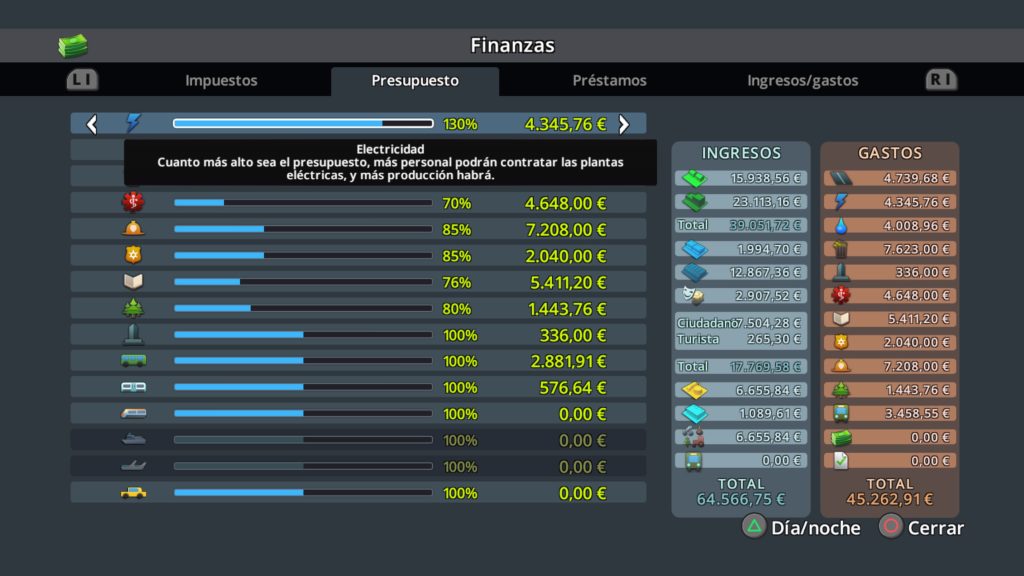Open the Préstamos tab
This screenshot has width=1024, height=576.
[609, 81]
